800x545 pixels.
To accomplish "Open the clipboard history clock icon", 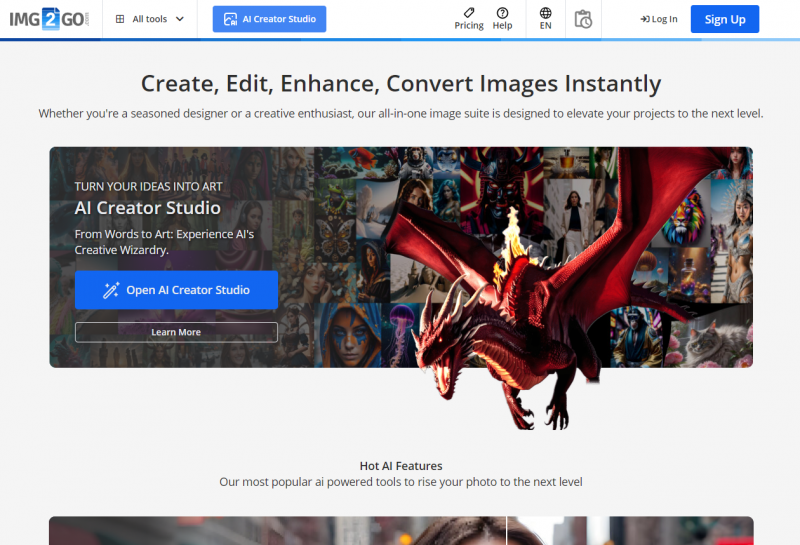I will tap(584, 19).
